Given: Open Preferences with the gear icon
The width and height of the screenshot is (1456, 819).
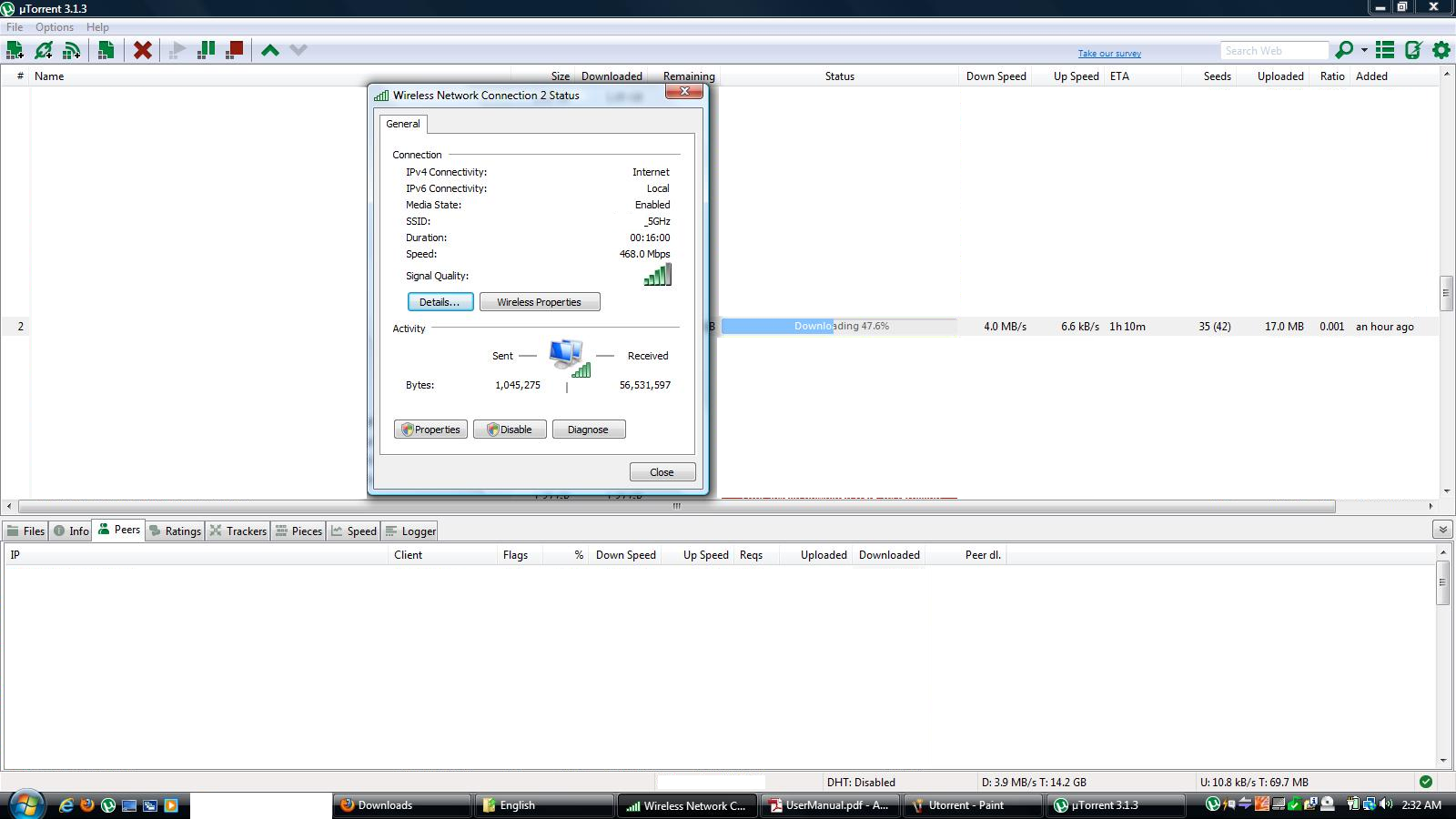Looking at the screenshot, I should 1441,51.
